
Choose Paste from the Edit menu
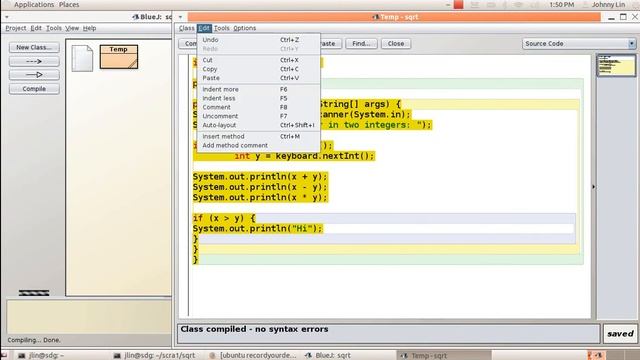(x=258, y=78)
